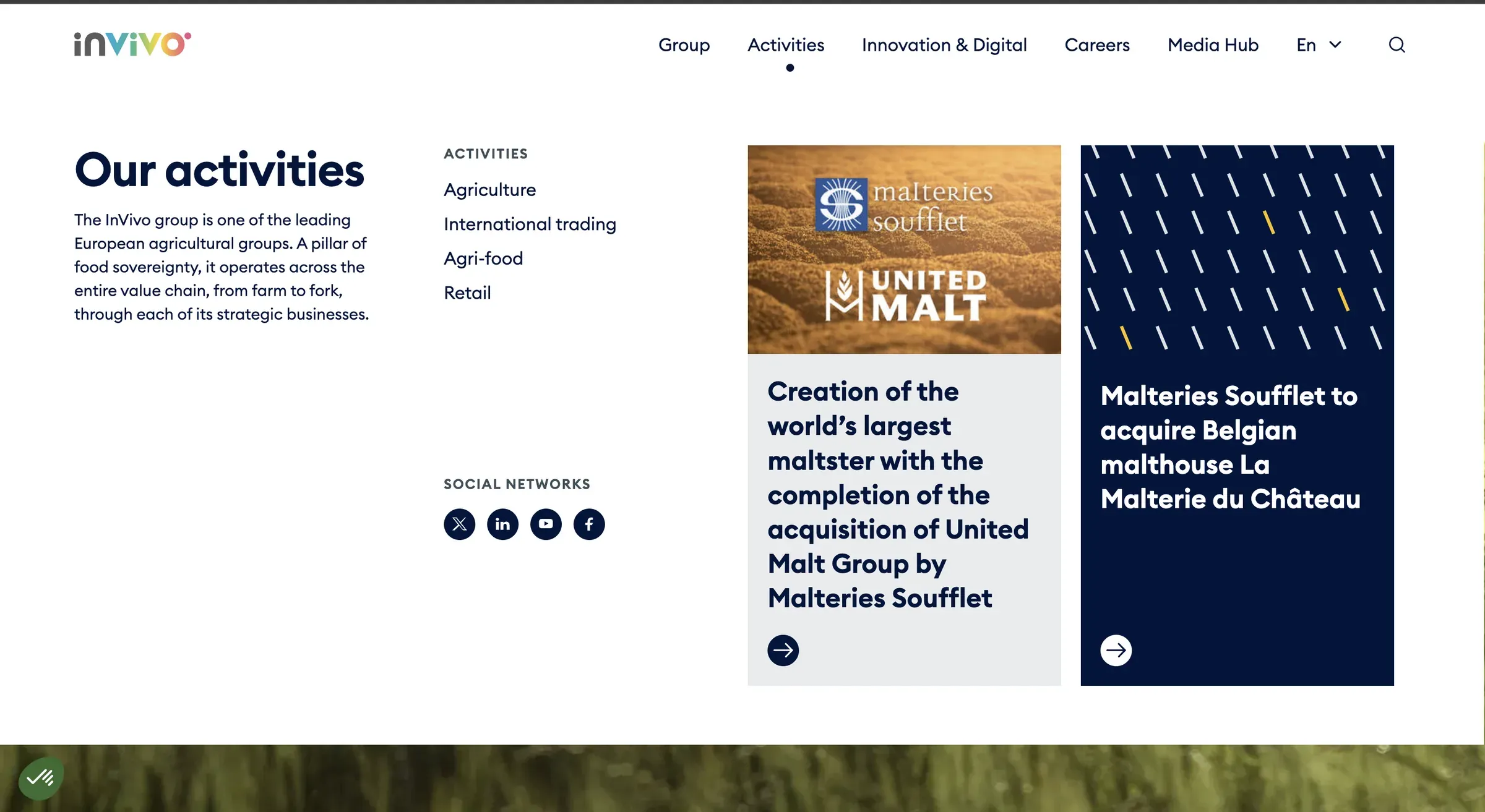Viewport: 1485px width, 812px height.
Task: Click the arrow on United Malt acquisition card
Action: click(783, 651)
